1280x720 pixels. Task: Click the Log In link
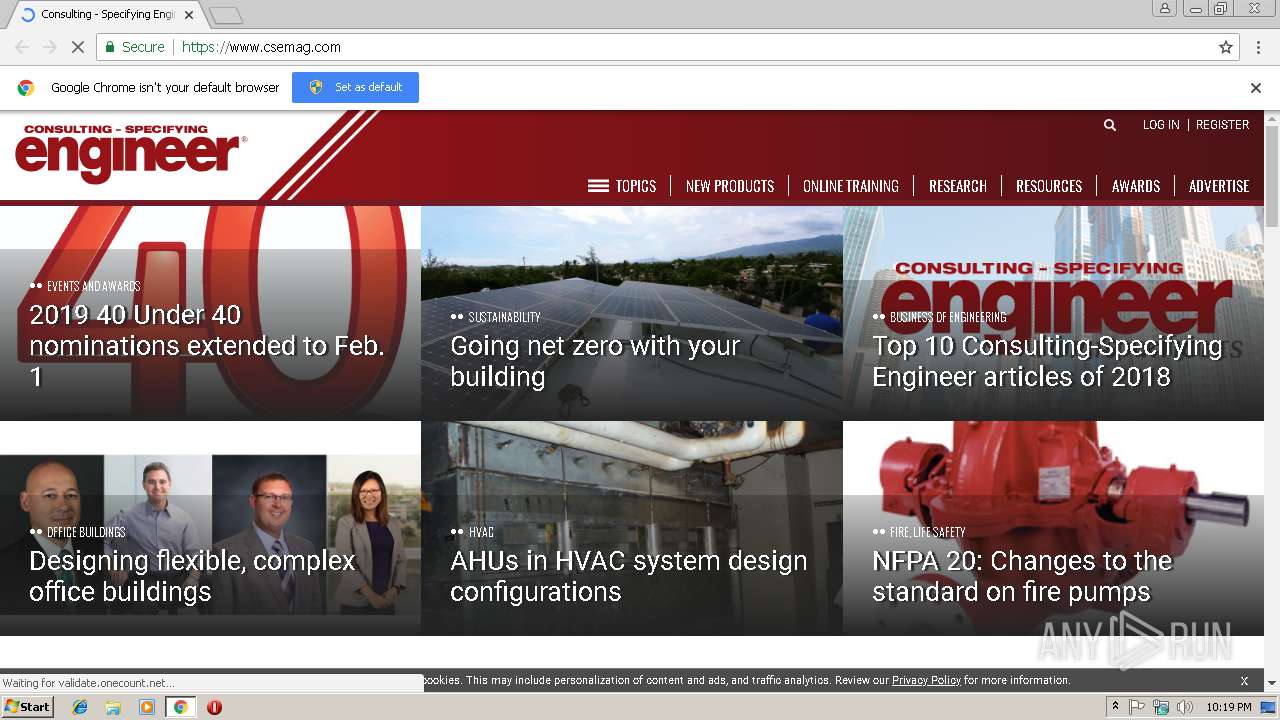click(1161, 125)
